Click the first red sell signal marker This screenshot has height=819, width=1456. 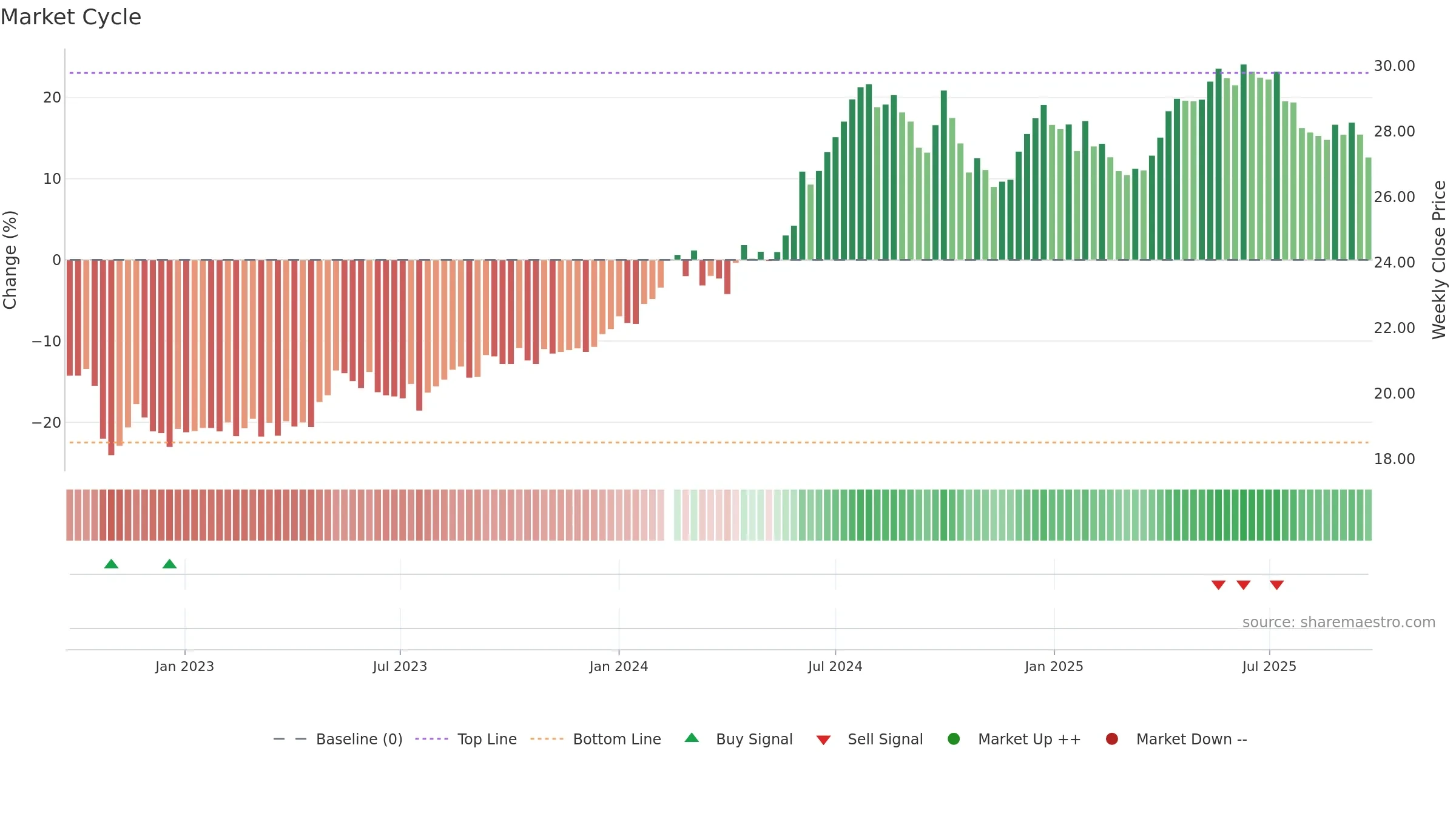tap(1219, 585)
